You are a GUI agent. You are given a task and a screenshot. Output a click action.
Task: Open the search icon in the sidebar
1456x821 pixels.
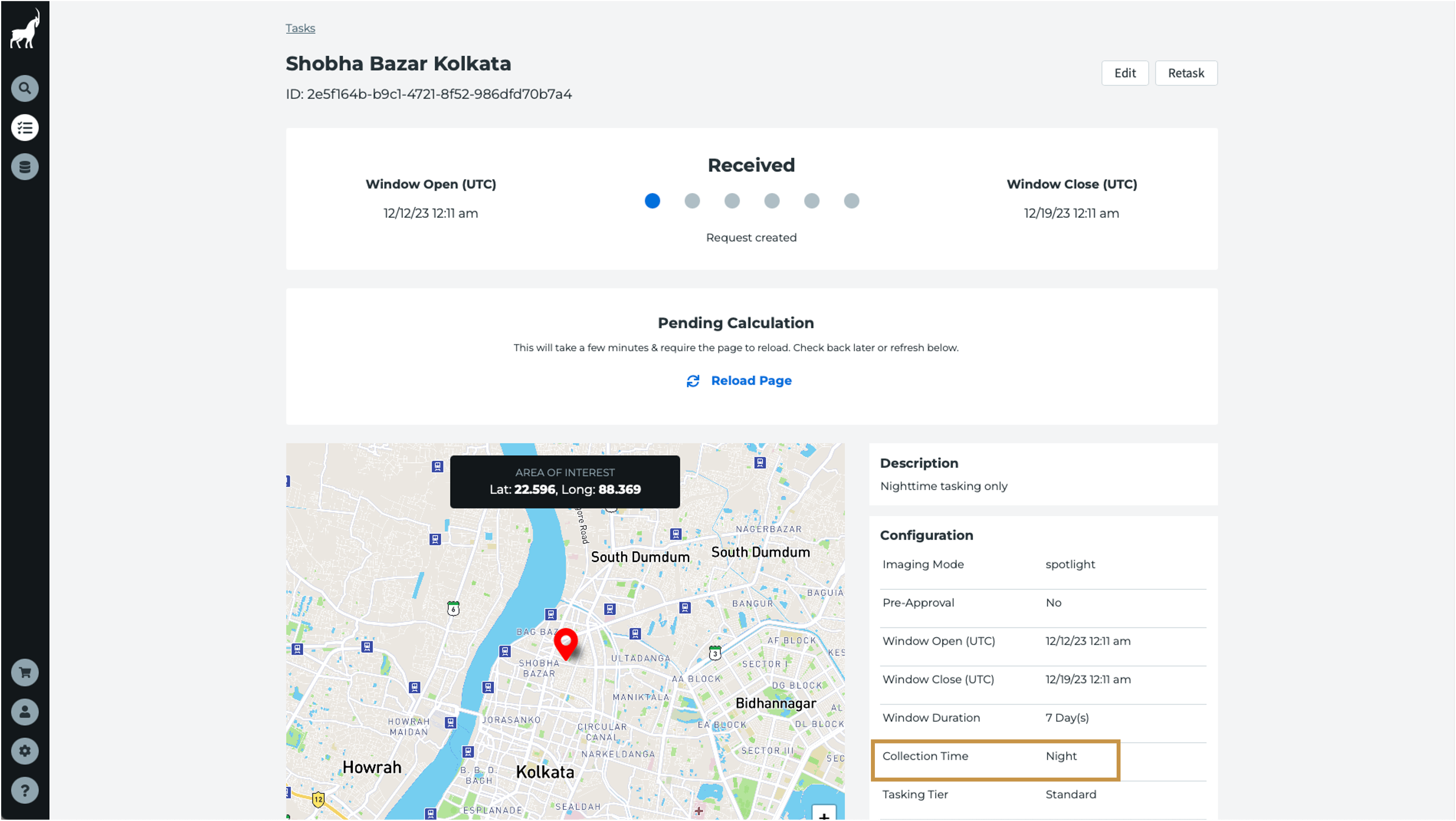click(25, 88)
